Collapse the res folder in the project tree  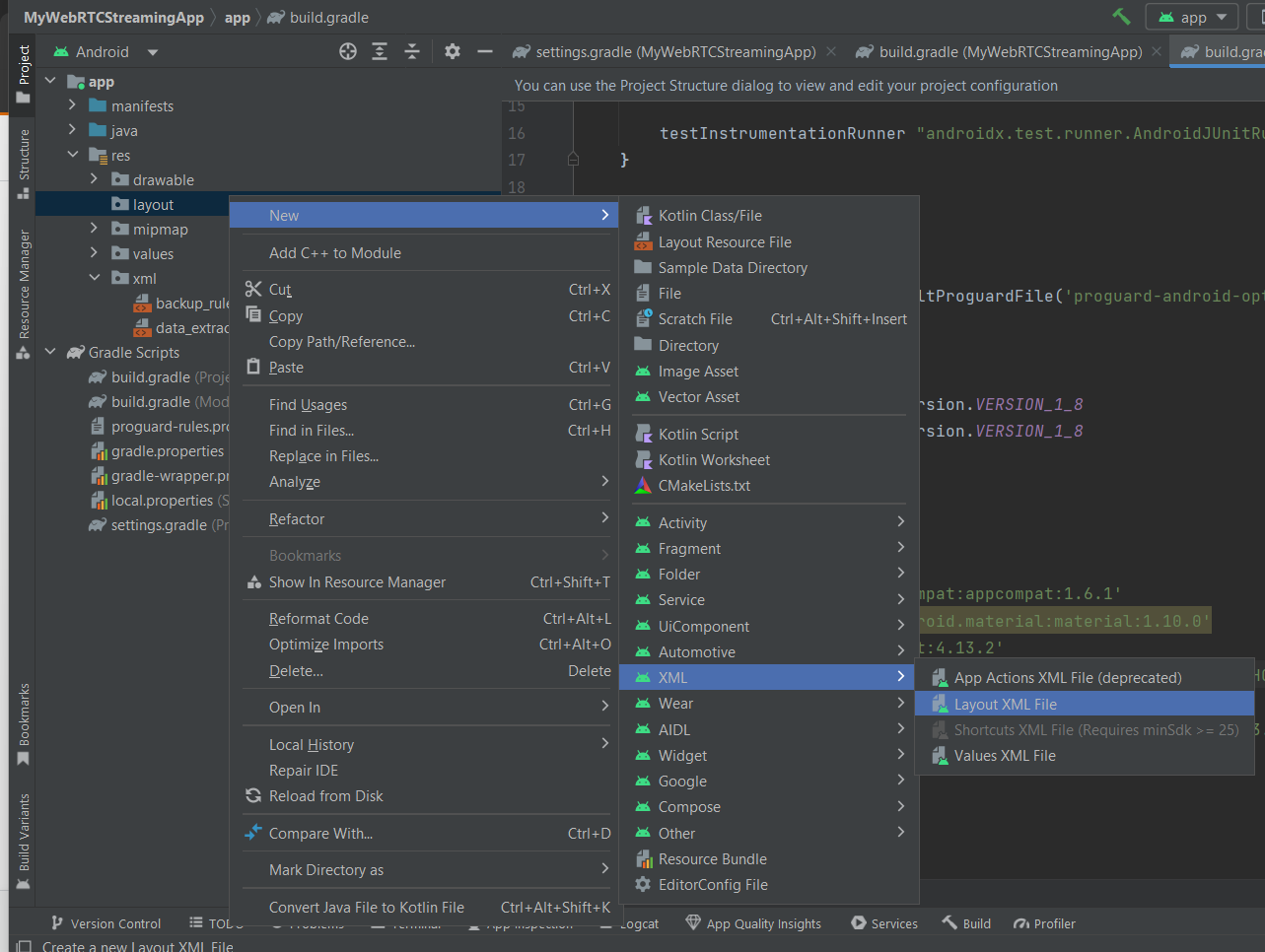pyautogui.click(x=72, y=155)
